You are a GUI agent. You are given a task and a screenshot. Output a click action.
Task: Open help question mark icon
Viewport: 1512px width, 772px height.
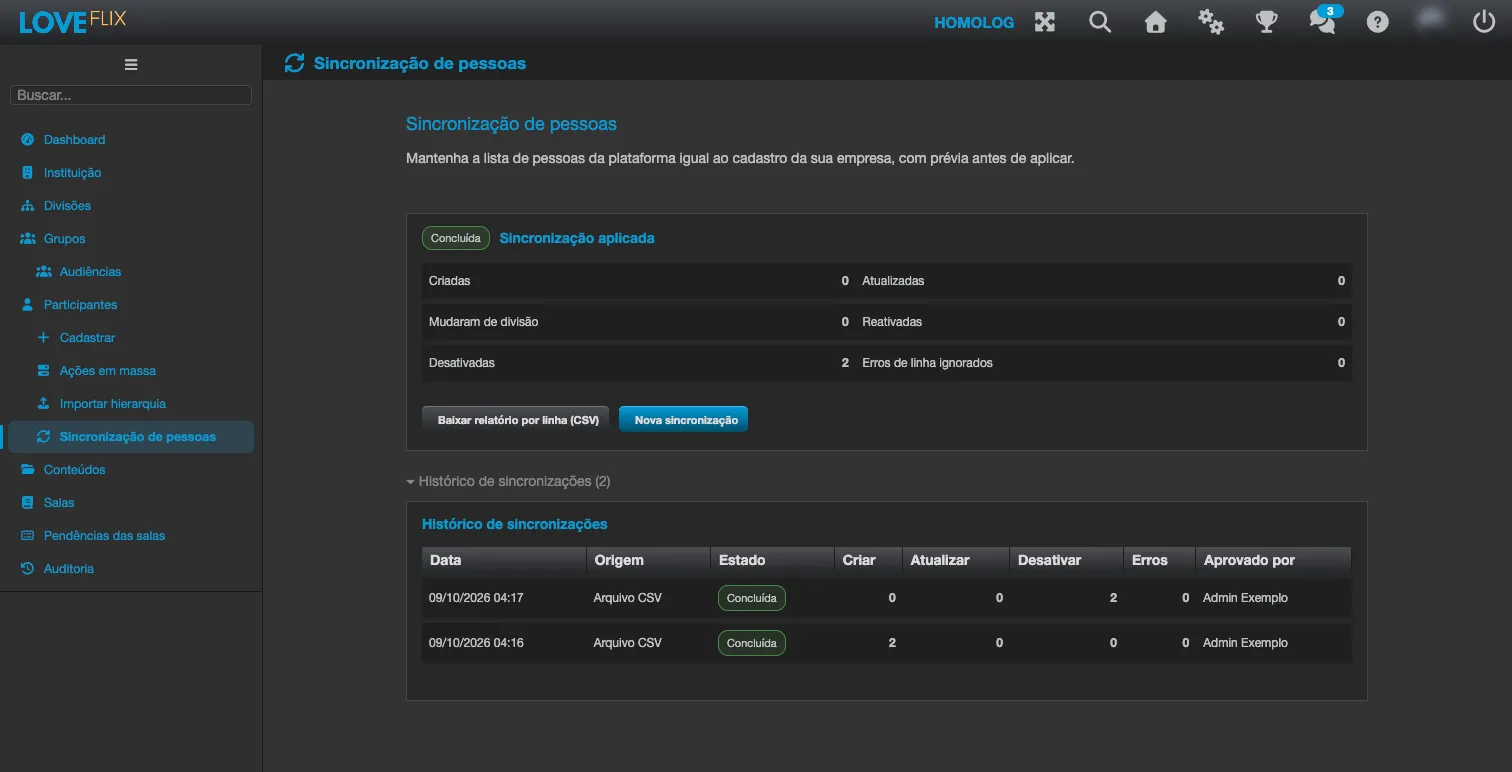[1378, 22]
